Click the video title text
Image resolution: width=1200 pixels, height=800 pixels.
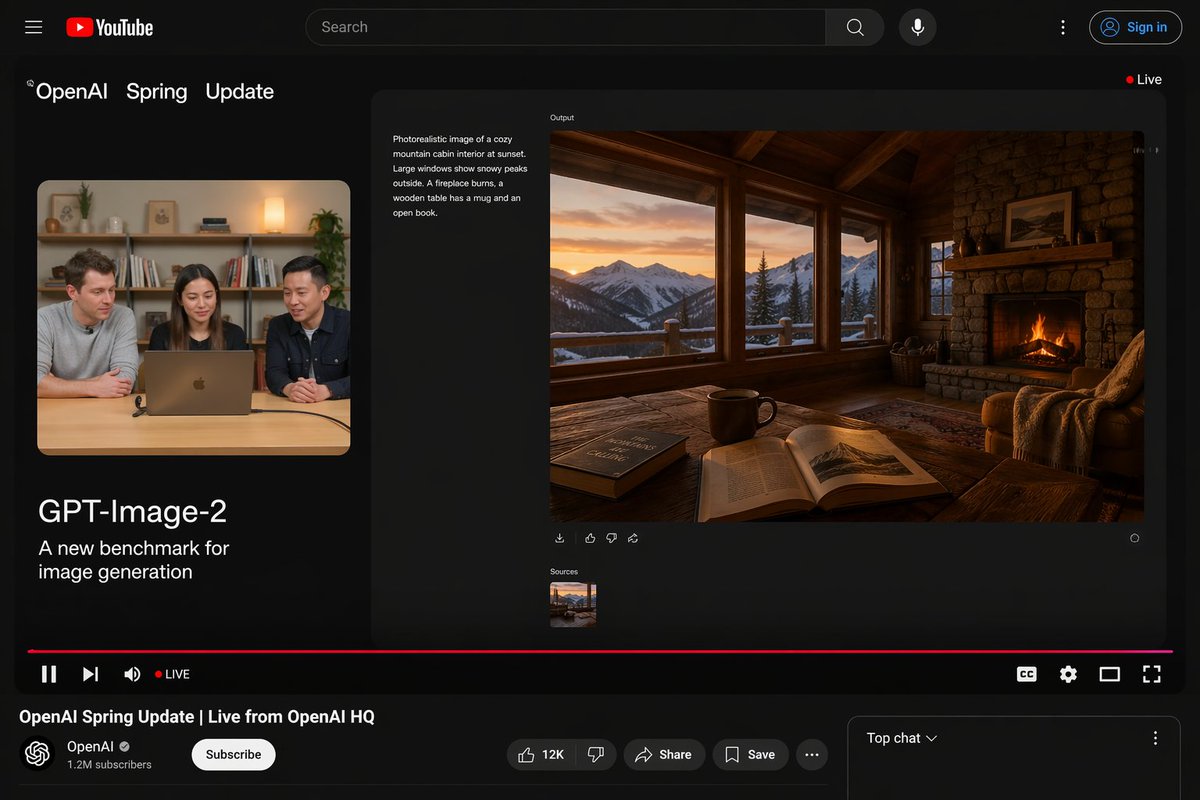pyautogui.click(x=197, y=716)
